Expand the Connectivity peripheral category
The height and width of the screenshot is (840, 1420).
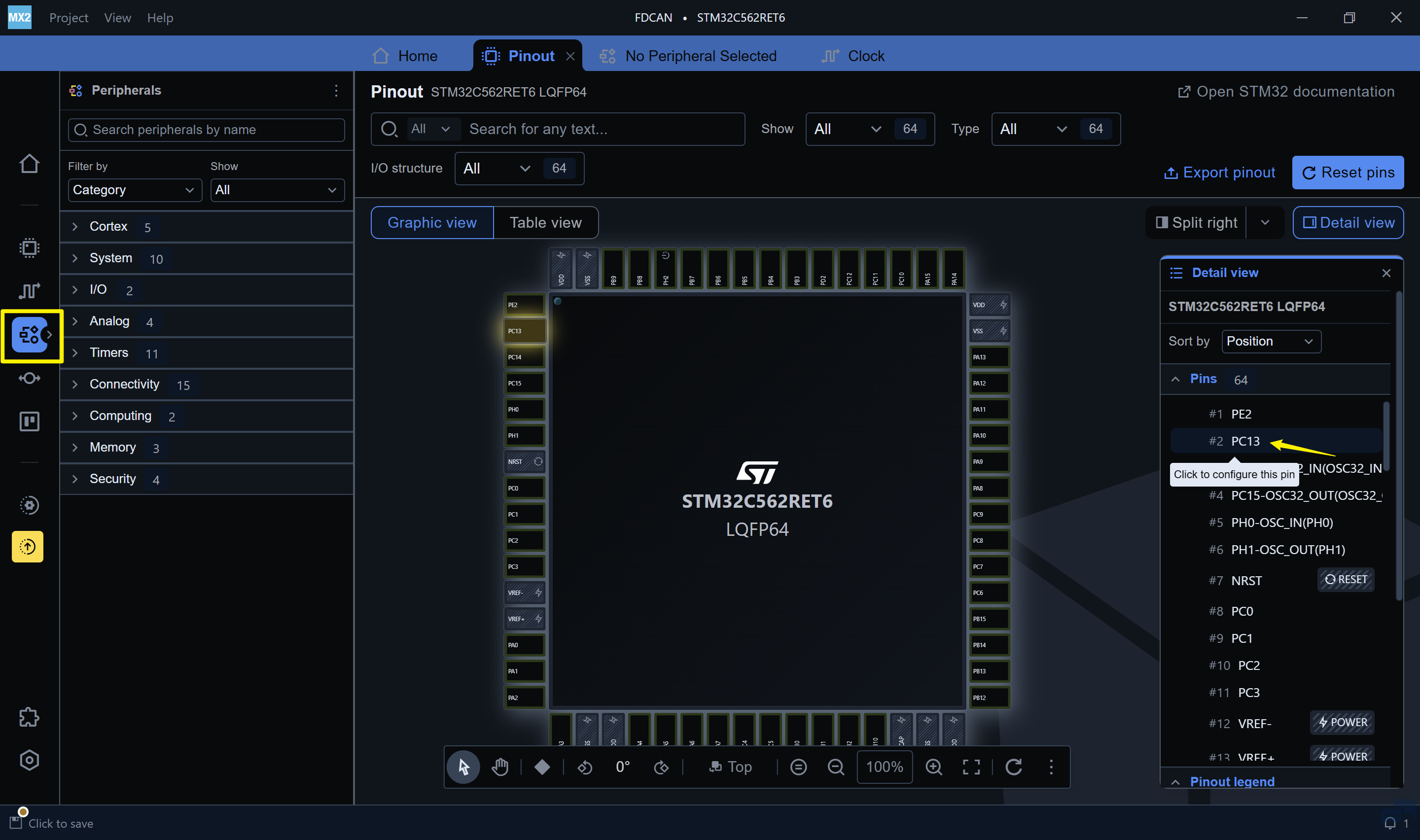207,385
